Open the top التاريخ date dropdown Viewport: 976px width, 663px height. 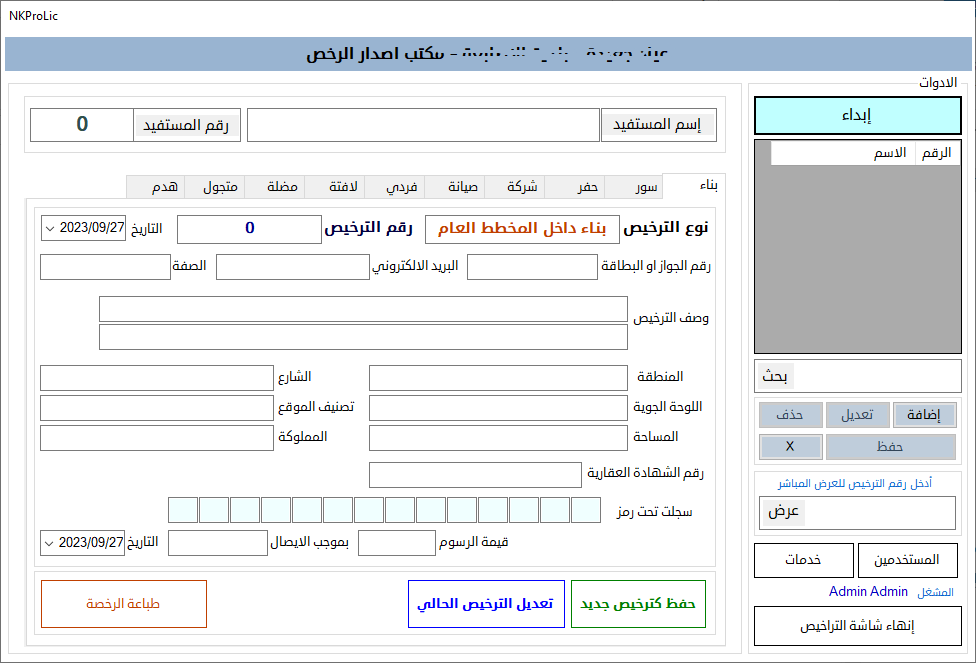tap(50, 228)
